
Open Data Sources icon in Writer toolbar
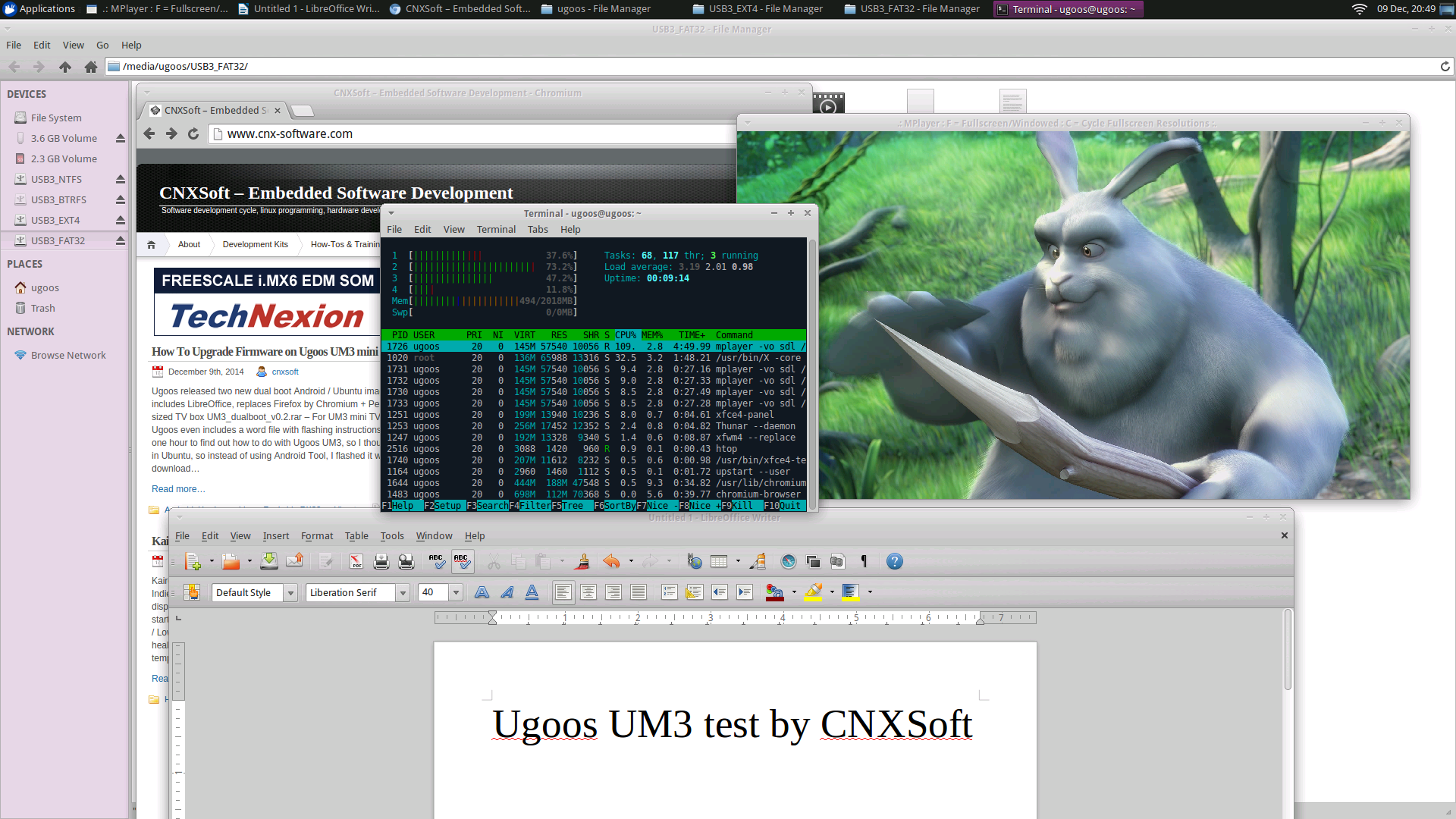[x=837, y=562]
